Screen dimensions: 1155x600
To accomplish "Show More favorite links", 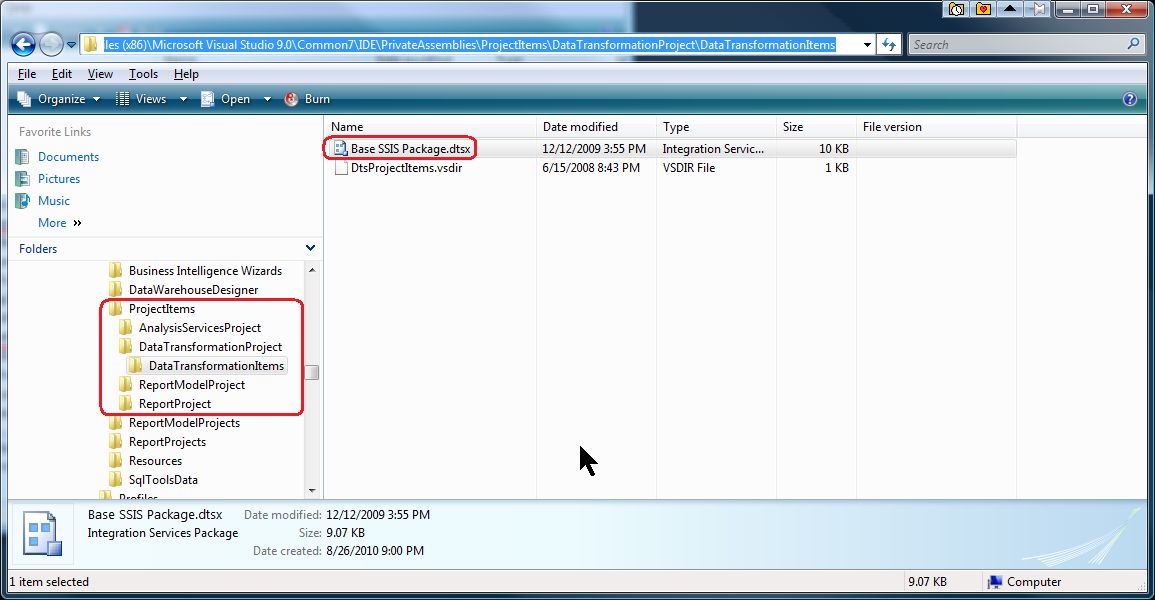I will click(60, 223).
